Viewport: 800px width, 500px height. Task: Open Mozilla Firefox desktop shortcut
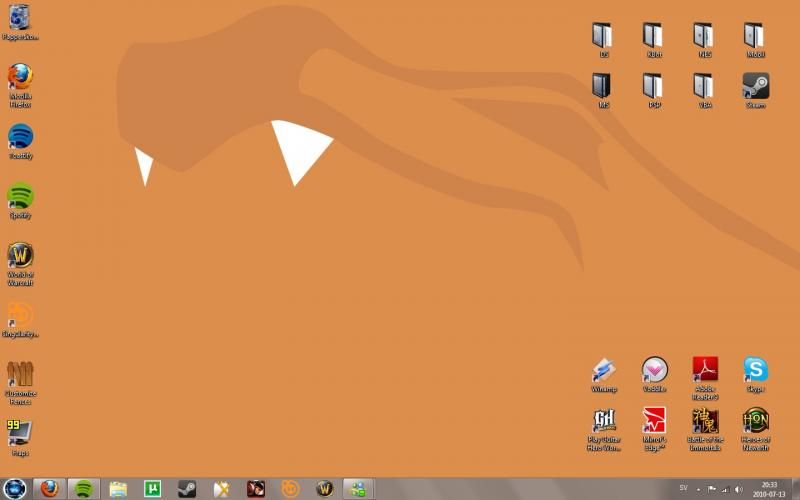(x=20, y=80)
